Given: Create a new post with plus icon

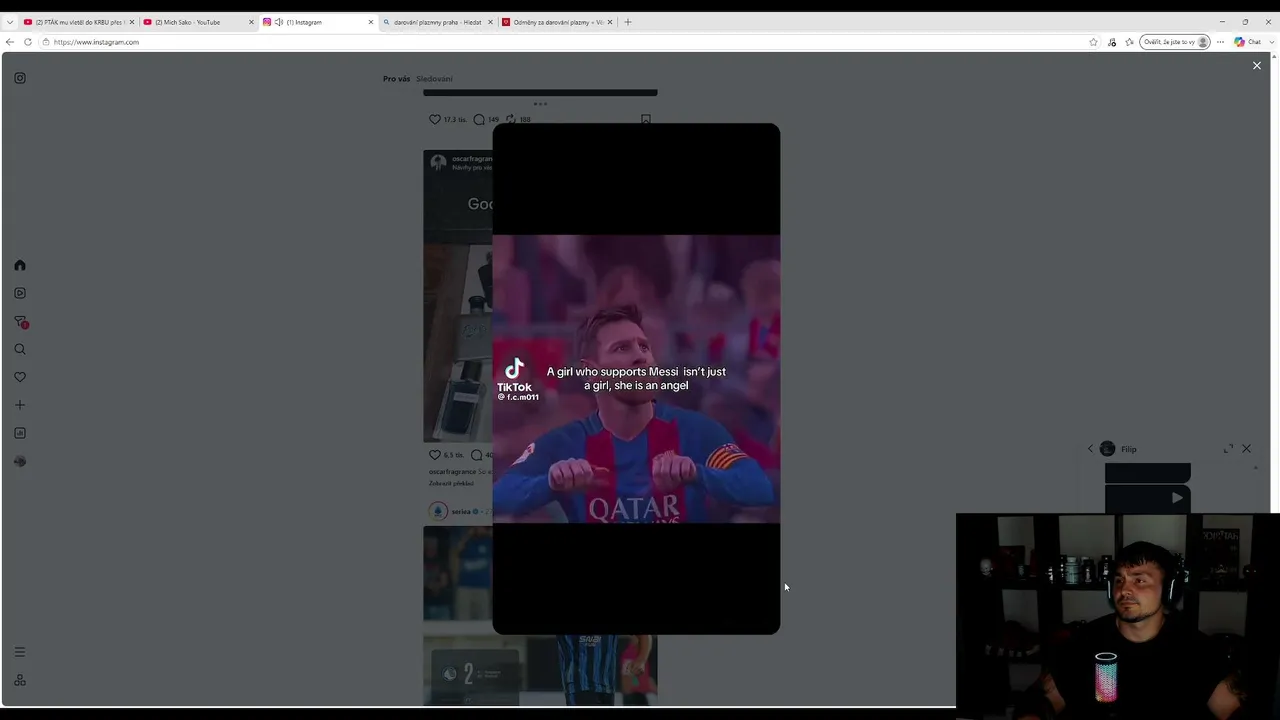Looking at the screenshot, I should [20, 405].
